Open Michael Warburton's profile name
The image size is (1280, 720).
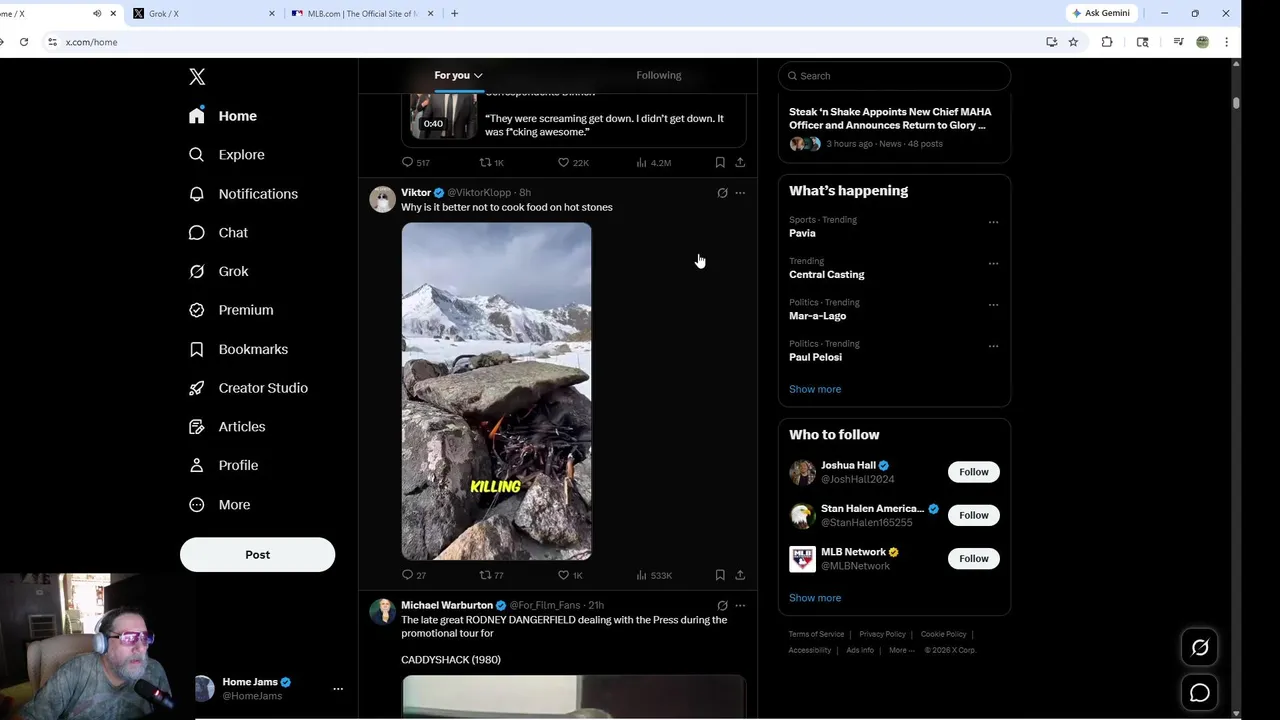point(447,605)
